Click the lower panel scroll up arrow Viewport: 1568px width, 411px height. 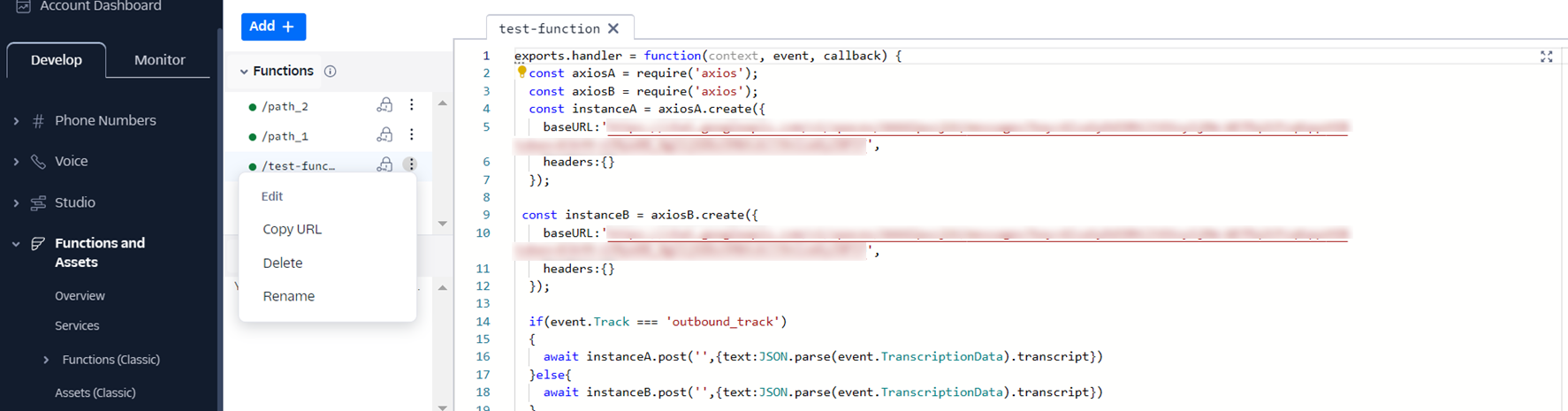click(443, 288)
